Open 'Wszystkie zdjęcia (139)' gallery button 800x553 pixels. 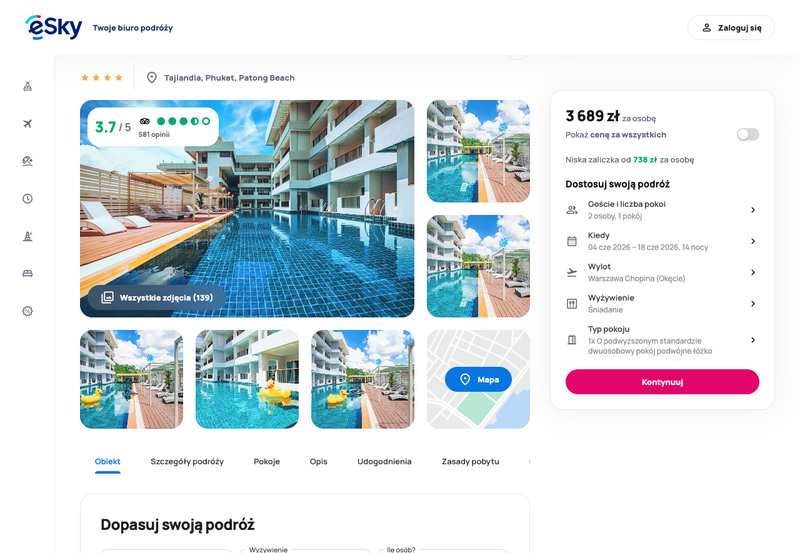157,297
